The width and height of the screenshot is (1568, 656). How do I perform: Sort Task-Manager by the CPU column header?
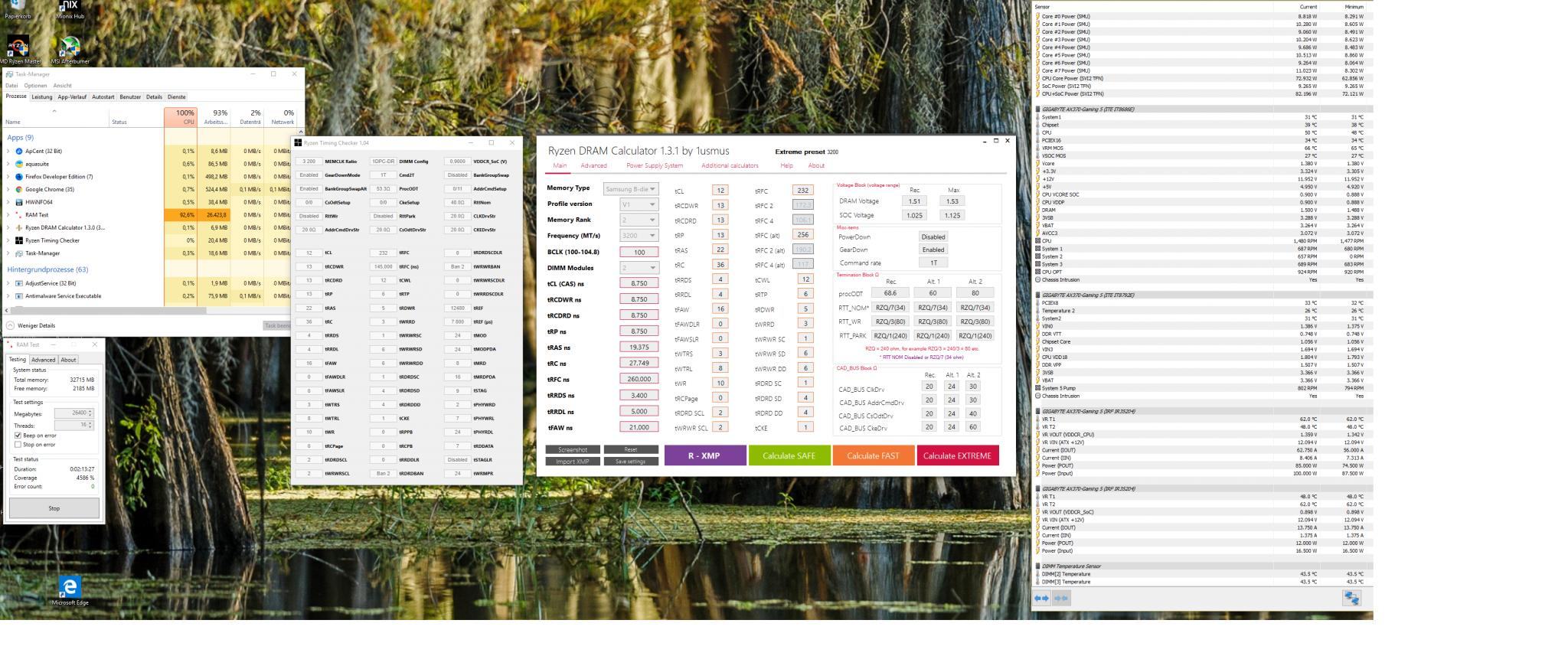181,116
